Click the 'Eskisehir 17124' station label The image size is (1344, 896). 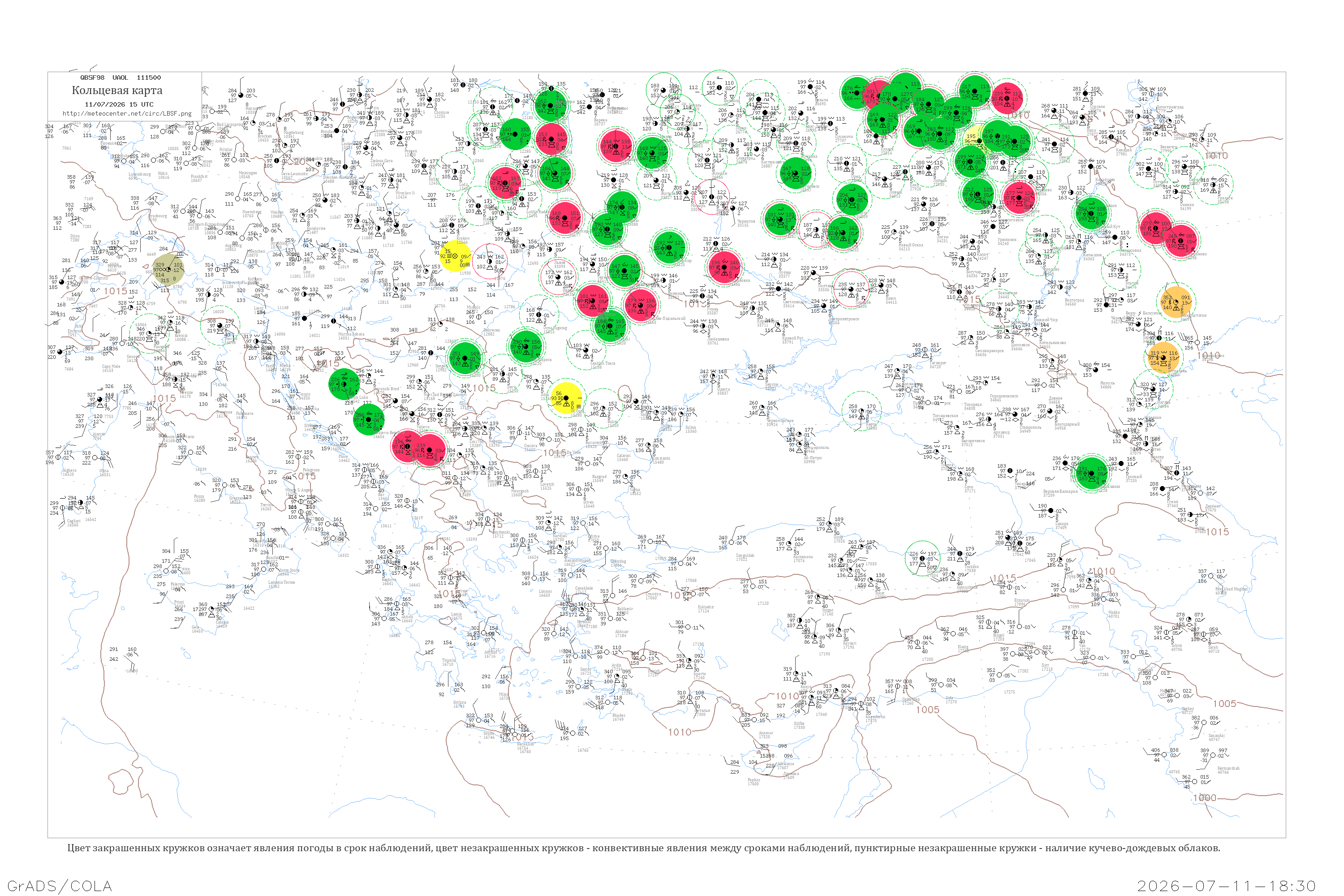click(706, 609)
